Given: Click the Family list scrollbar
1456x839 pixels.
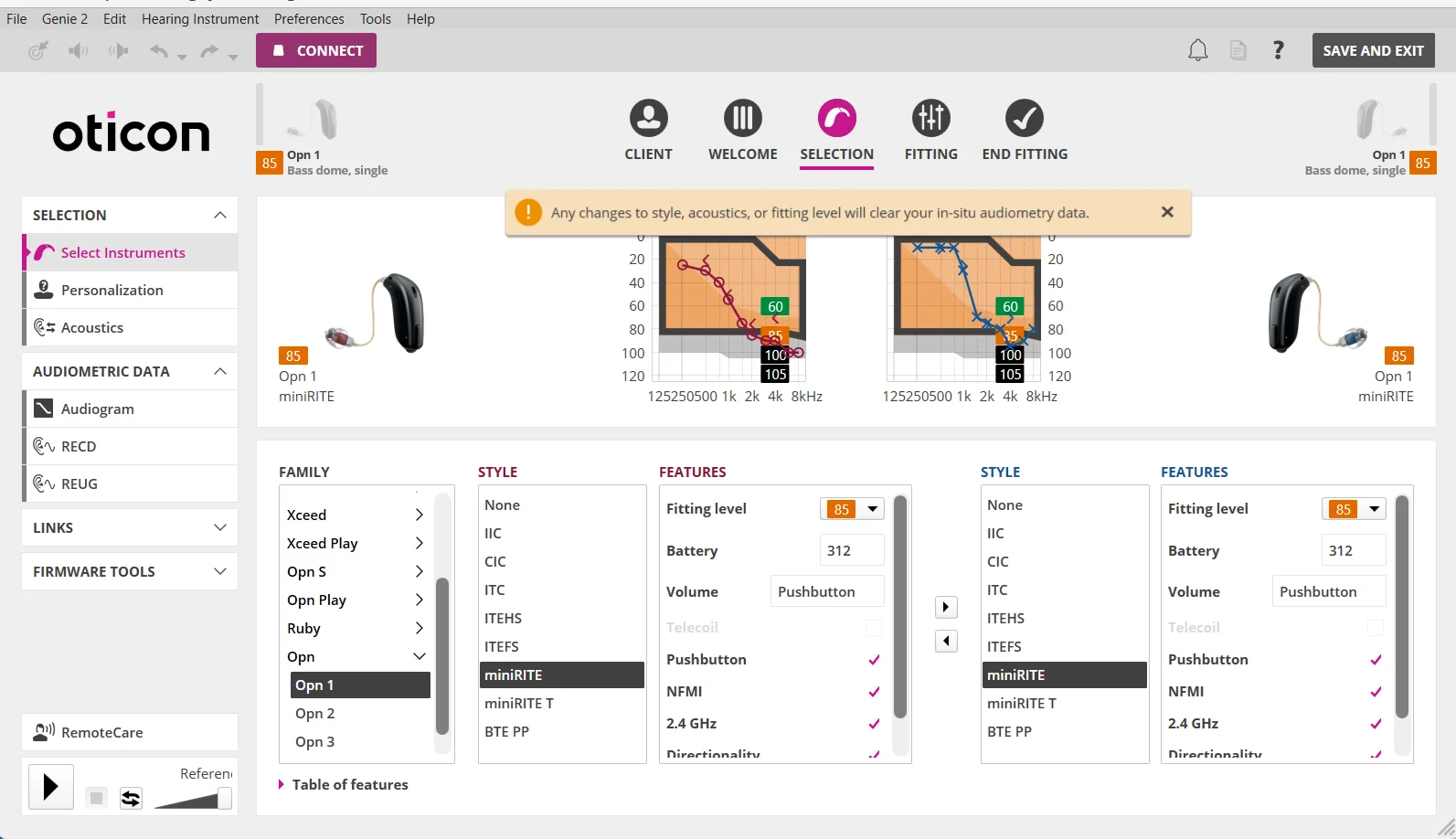Looking at the screenshot, I should (442, 655).
